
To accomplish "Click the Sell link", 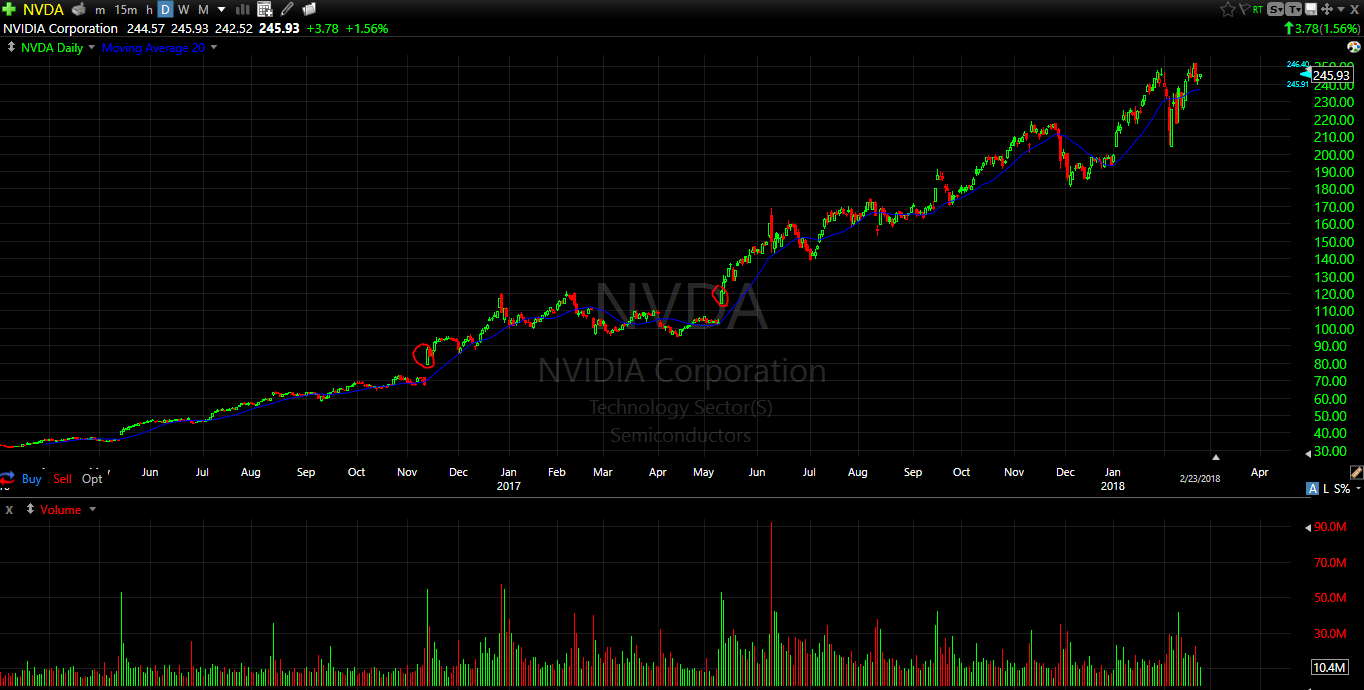I will point(63,479).
